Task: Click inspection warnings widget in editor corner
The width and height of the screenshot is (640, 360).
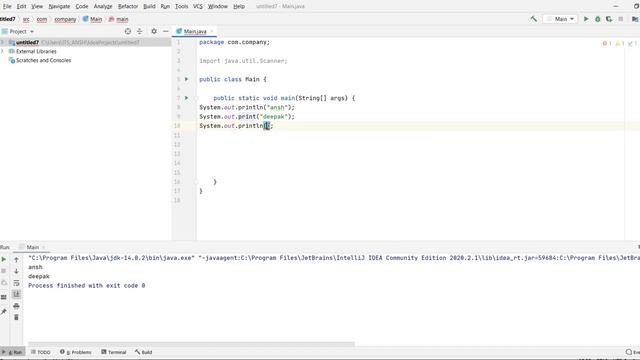Action: click(x=620, y=43)
